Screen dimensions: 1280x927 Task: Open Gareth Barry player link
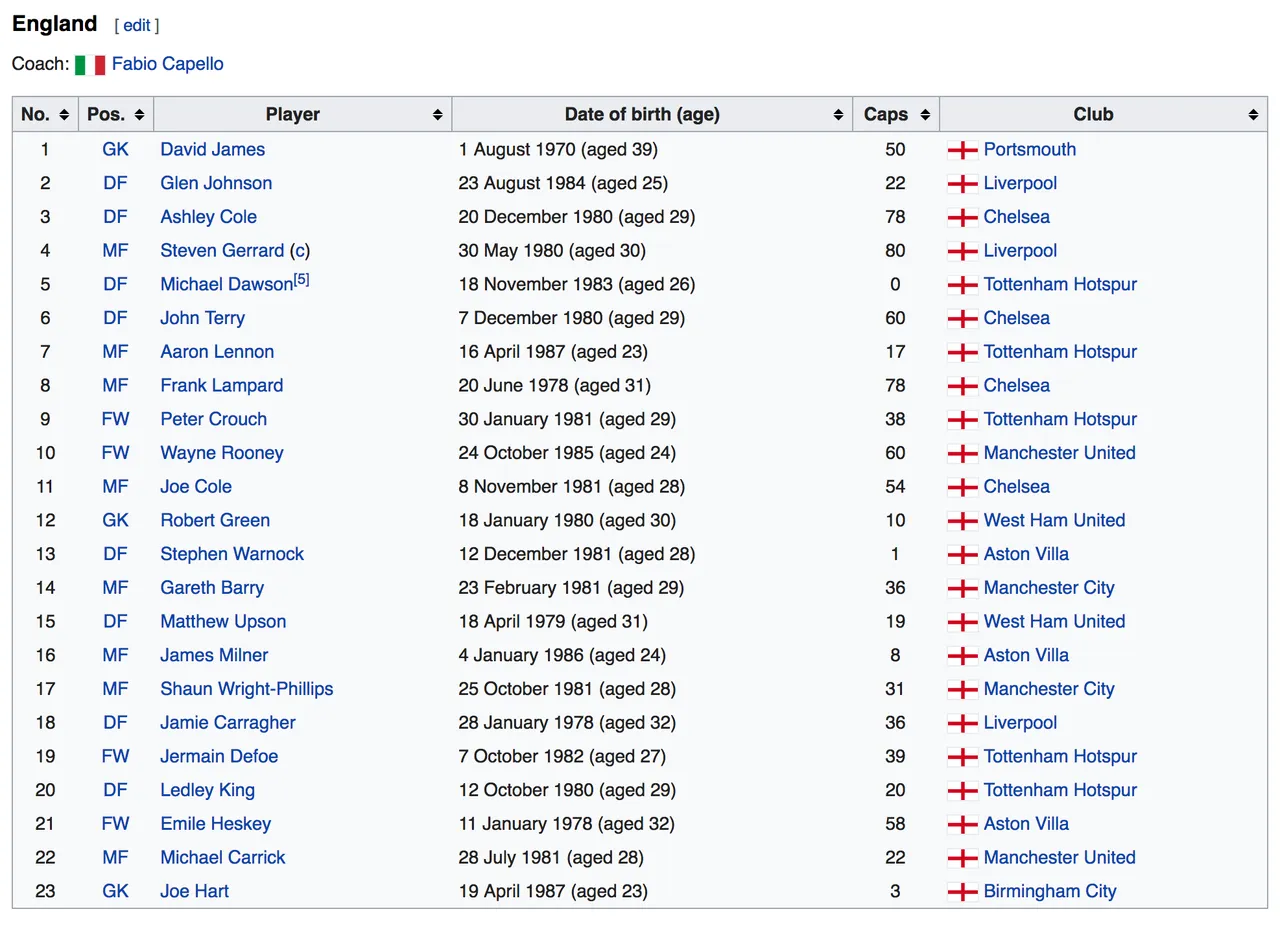click(x=212, y=588)
